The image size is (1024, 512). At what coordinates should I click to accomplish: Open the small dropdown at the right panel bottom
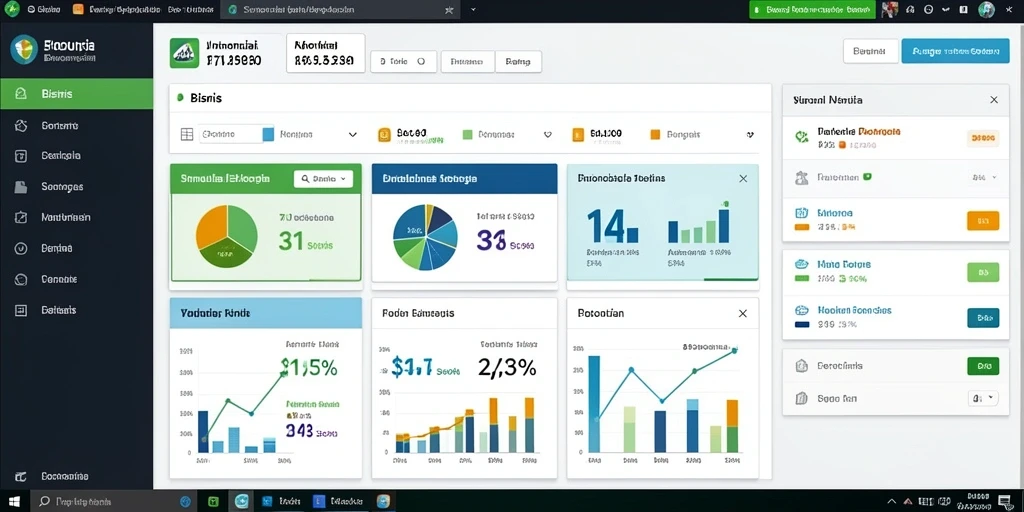(x=983, y=398)
